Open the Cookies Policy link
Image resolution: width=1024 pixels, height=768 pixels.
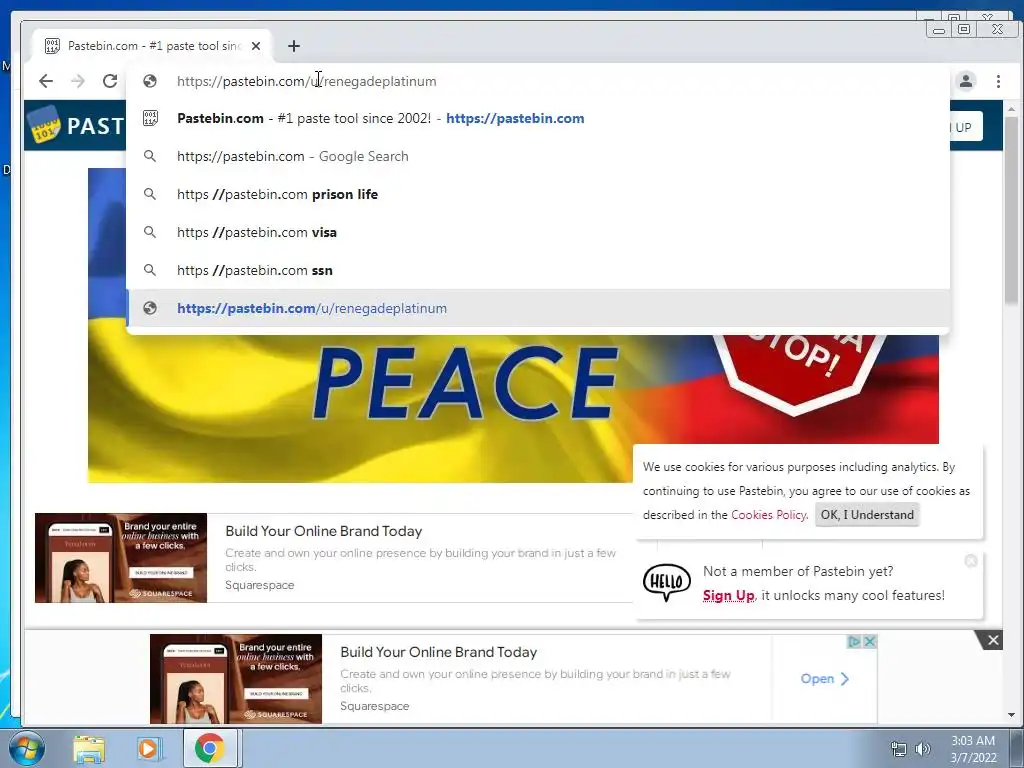(768, 515)
